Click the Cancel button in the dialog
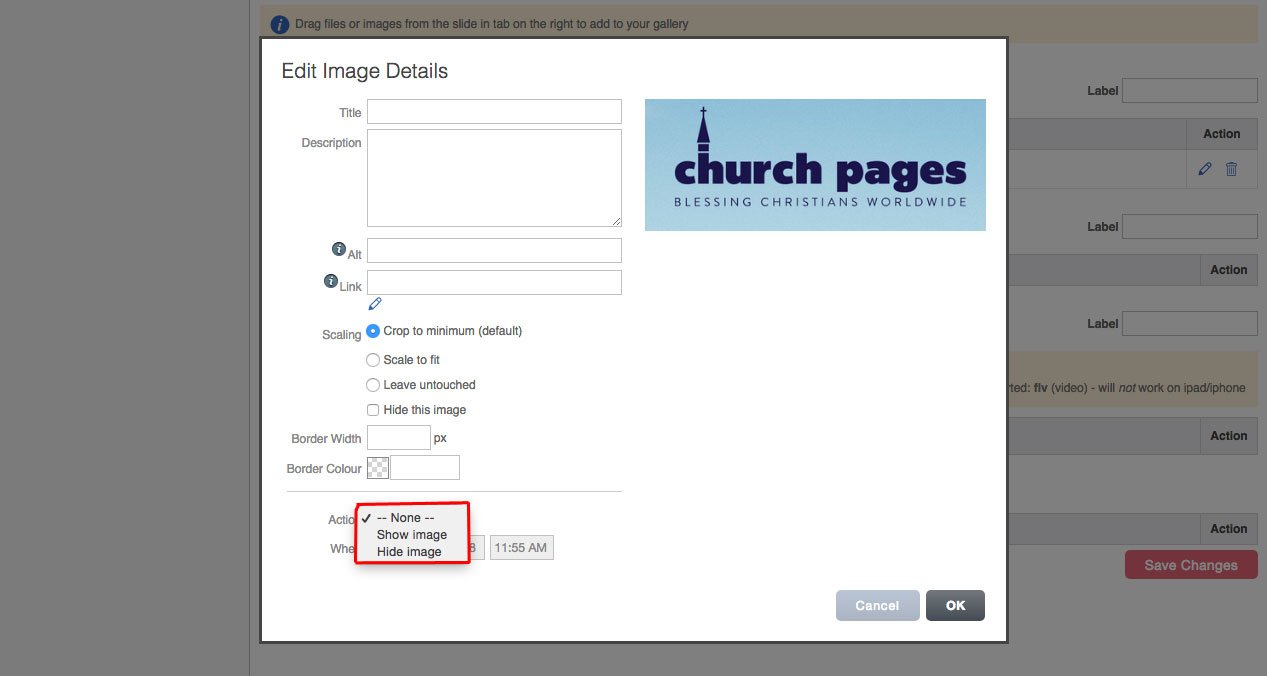Screen dimensions: 1267x676 click(x=878, y=605)
